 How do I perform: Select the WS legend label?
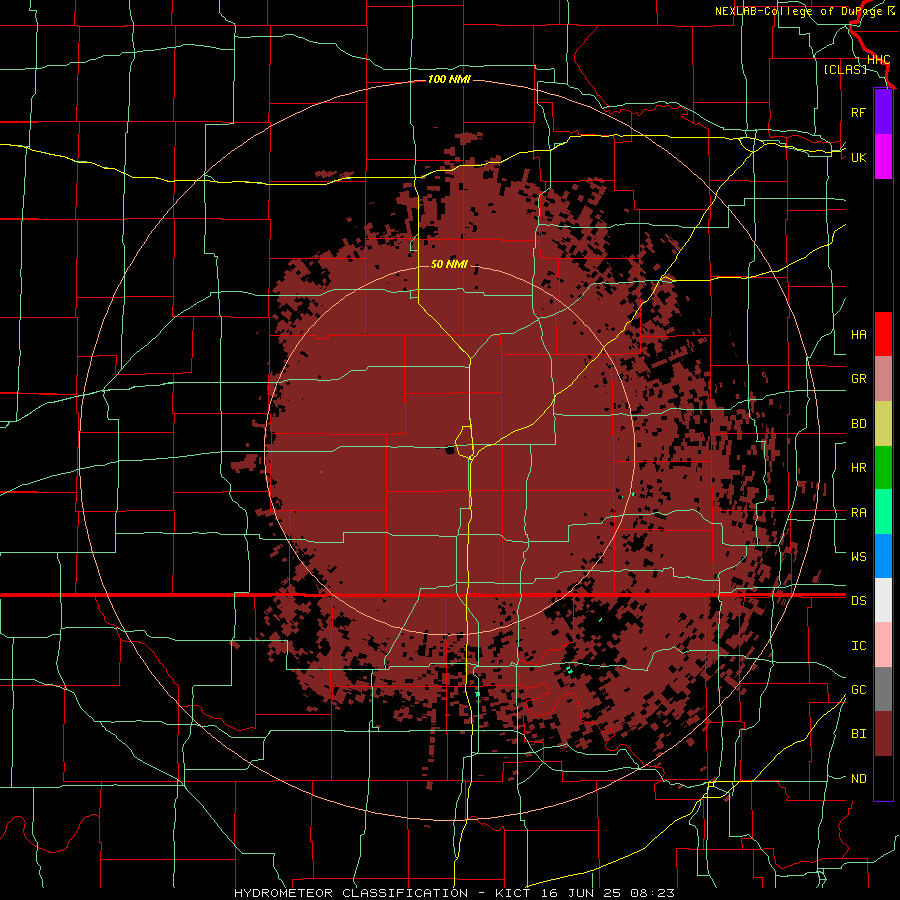pos(858,557)
